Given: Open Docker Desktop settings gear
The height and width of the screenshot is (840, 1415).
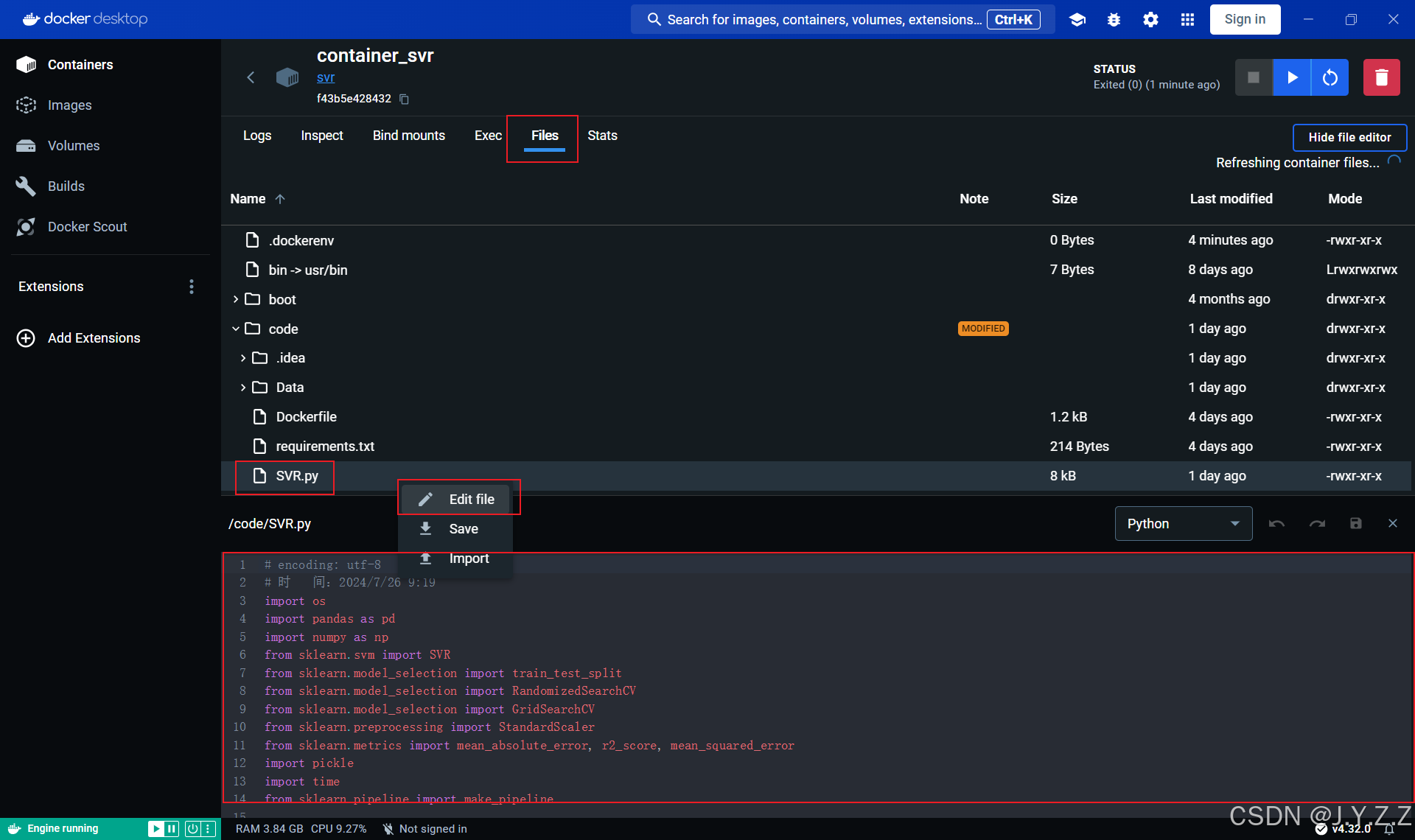Looking at the screenshot, I should click(x=1150, y=19).
